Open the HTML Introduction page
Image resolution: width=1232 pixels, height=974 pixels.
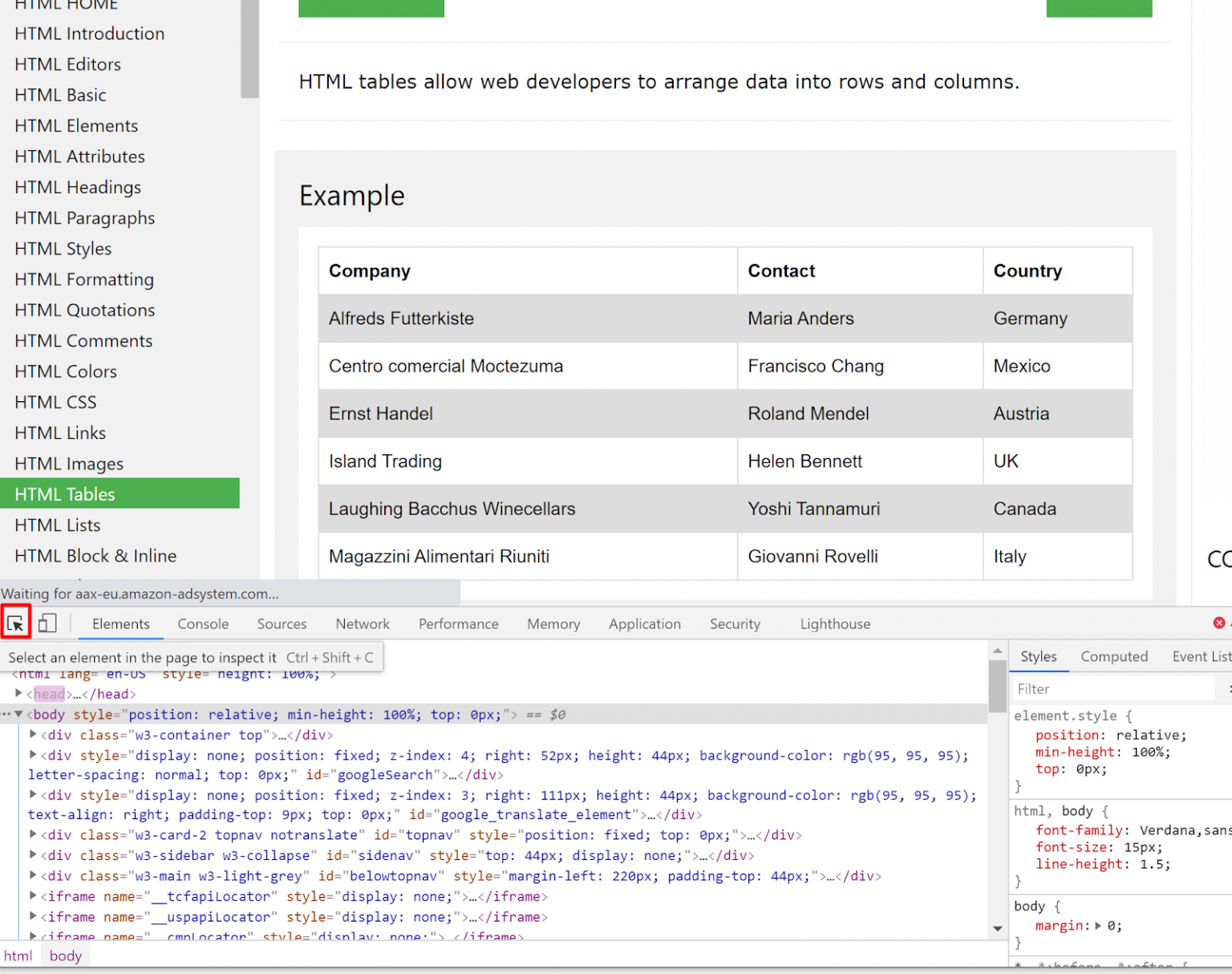[89, 34]
